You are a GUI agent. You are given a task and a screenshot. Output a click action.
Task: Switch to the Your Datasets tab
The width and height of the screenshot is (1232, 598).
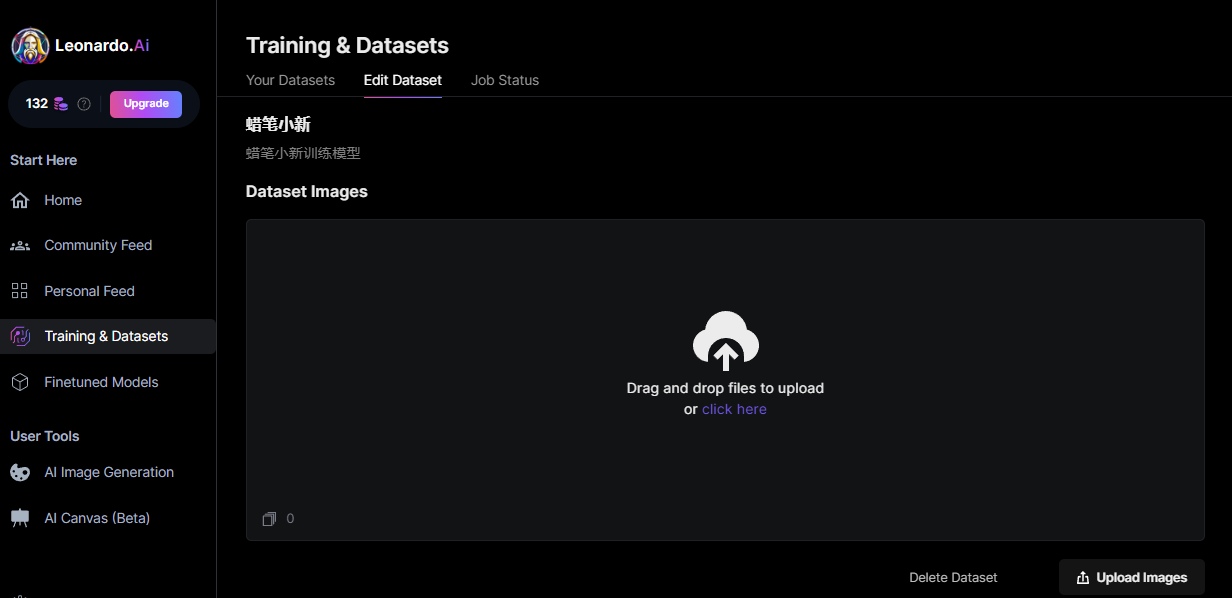point(290,80)
